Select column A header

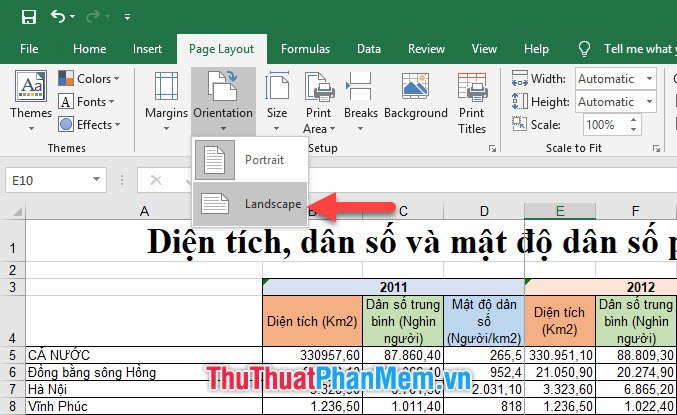pyautogui.click(x=144, y=211)
